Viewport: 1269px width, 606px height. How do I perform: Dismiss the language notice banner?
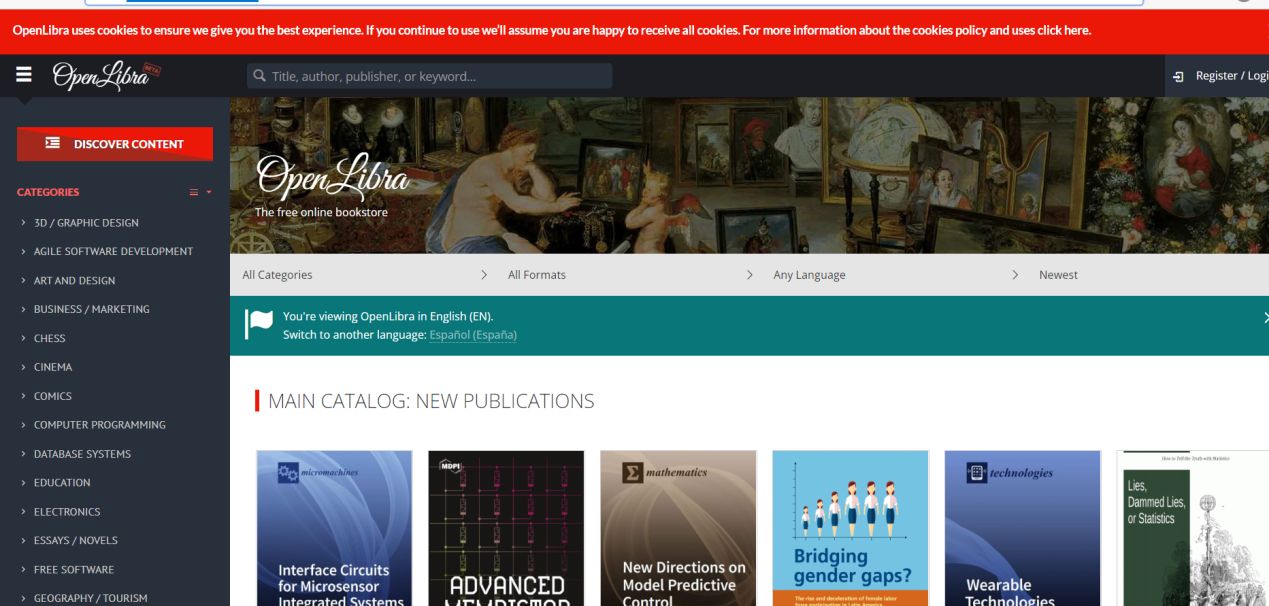click(1265, 317)
